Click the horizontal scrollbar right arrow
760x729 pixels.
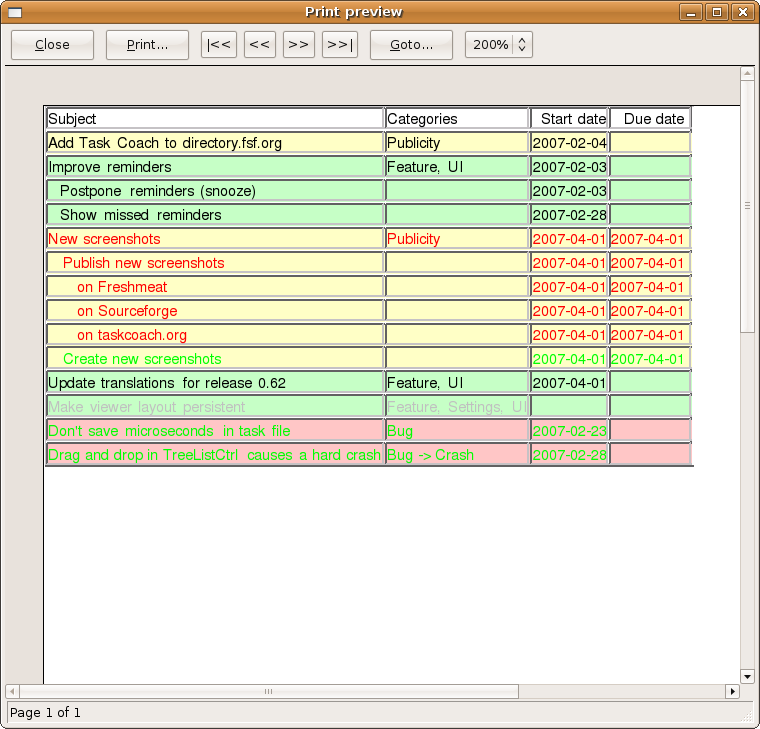point(732,691)
